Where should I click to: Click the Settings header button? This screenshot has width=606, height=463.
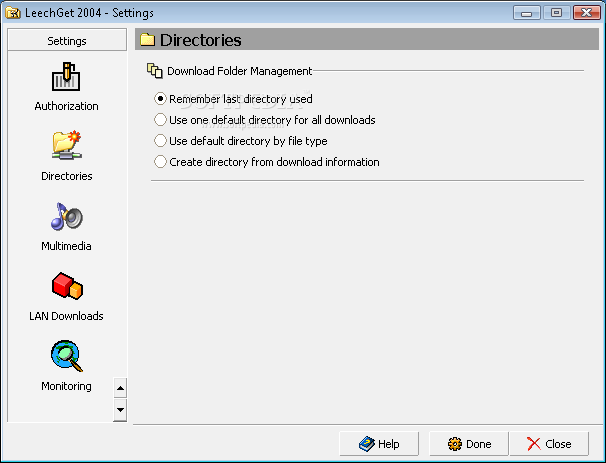(67, 40)
